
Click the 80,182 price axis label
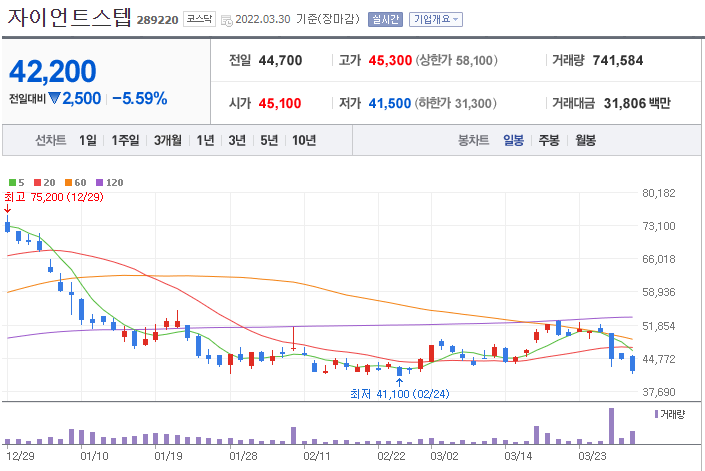point(659,193)
